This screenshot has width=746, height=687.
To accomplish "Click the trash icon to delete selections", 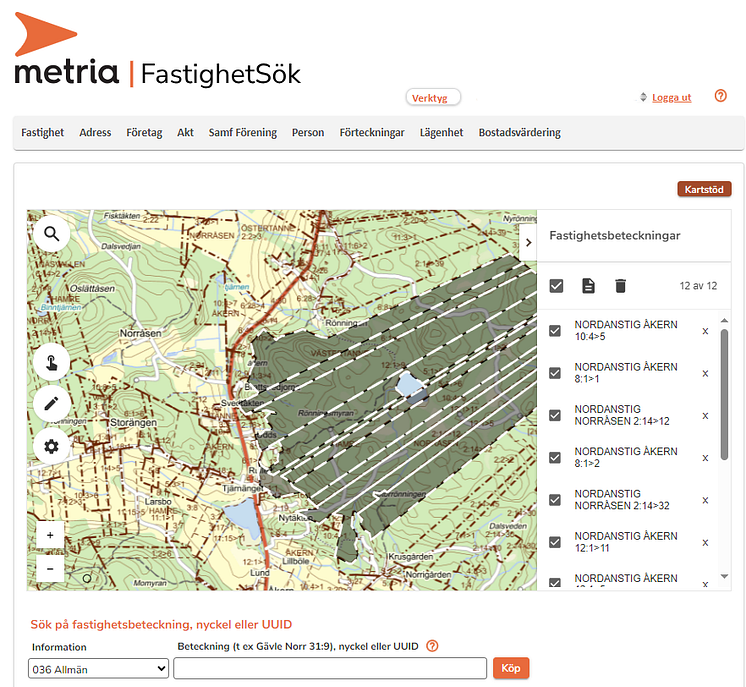I will (620, 286).
